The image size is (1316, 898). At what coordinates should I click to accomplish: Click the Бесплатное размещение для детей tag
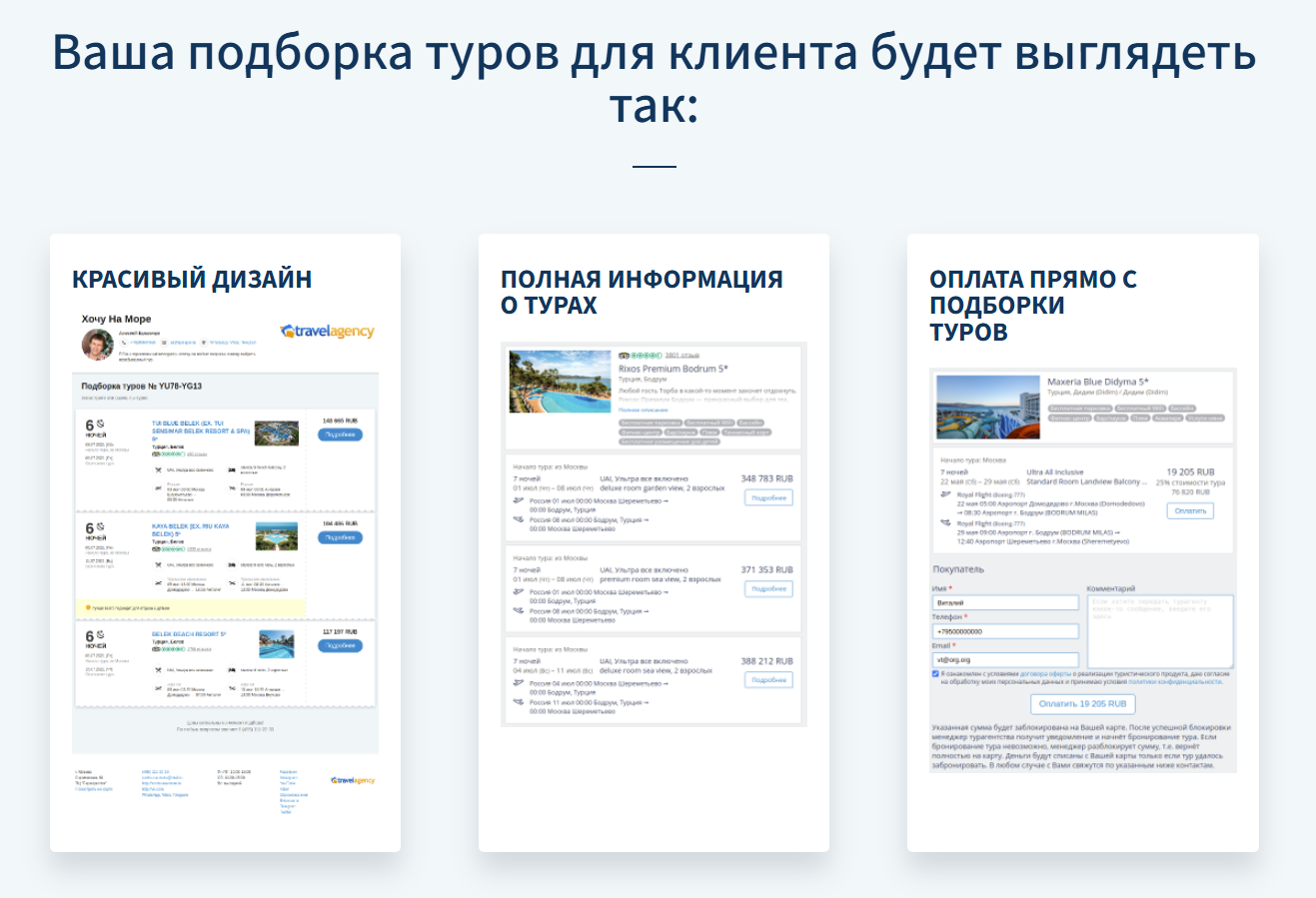[669, 442]
